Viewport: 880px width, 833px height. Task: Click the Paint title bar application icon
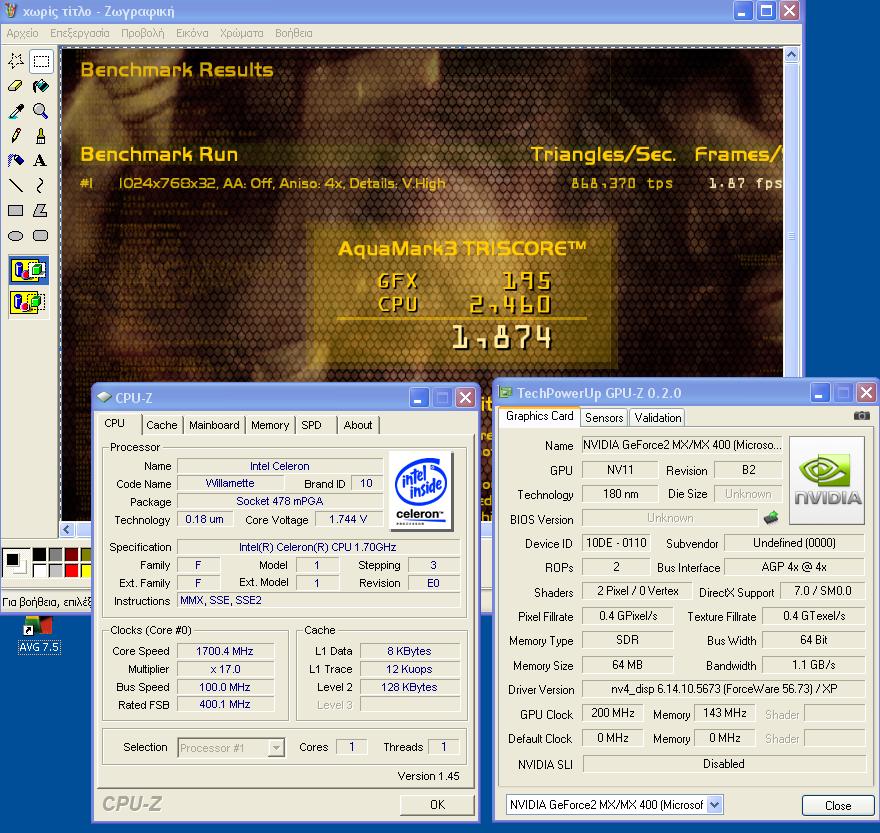pos(11,10)
